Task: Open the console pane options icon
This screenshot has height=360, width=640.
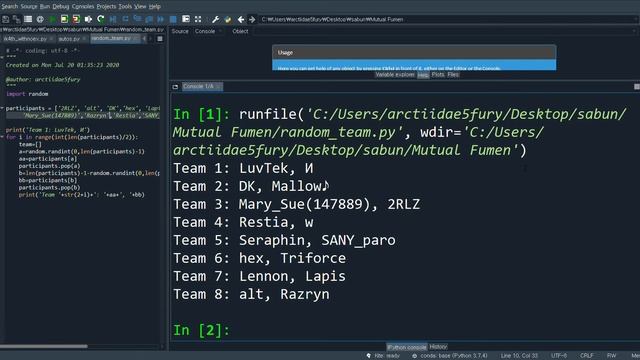Action: point(636,87)
